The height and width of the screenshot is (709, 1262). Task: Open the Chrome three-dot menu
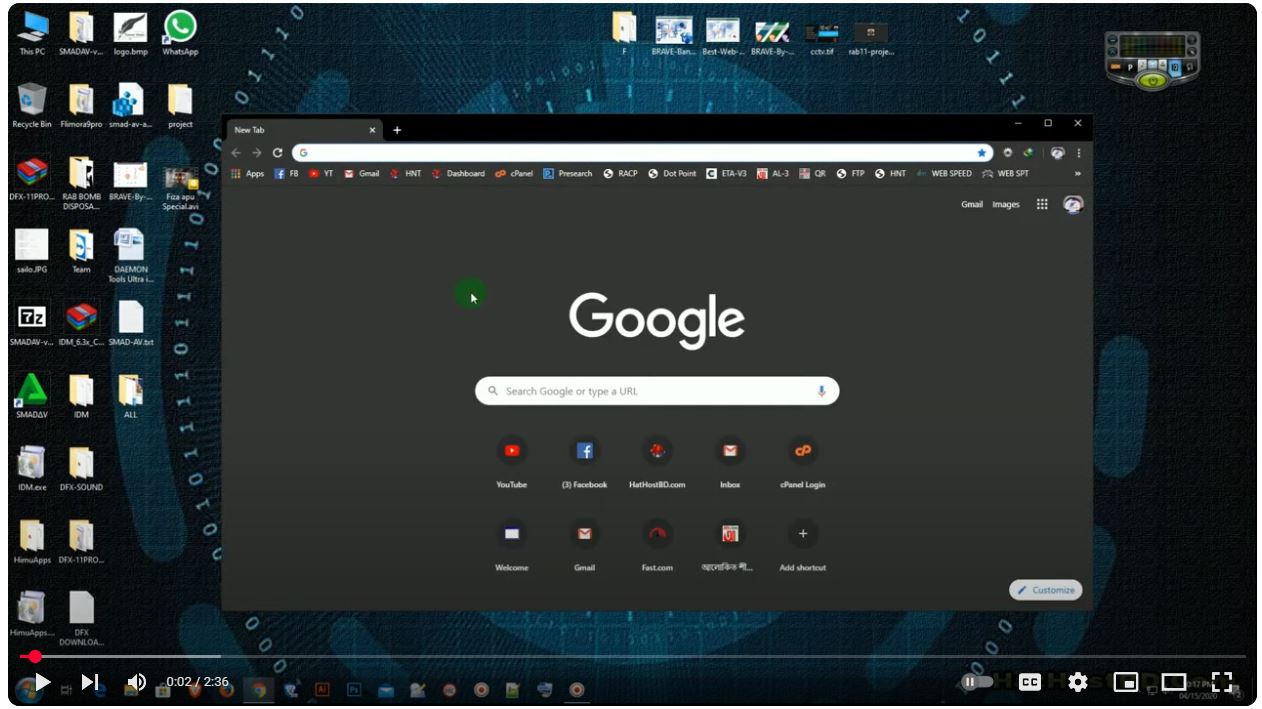point(1079,153)
